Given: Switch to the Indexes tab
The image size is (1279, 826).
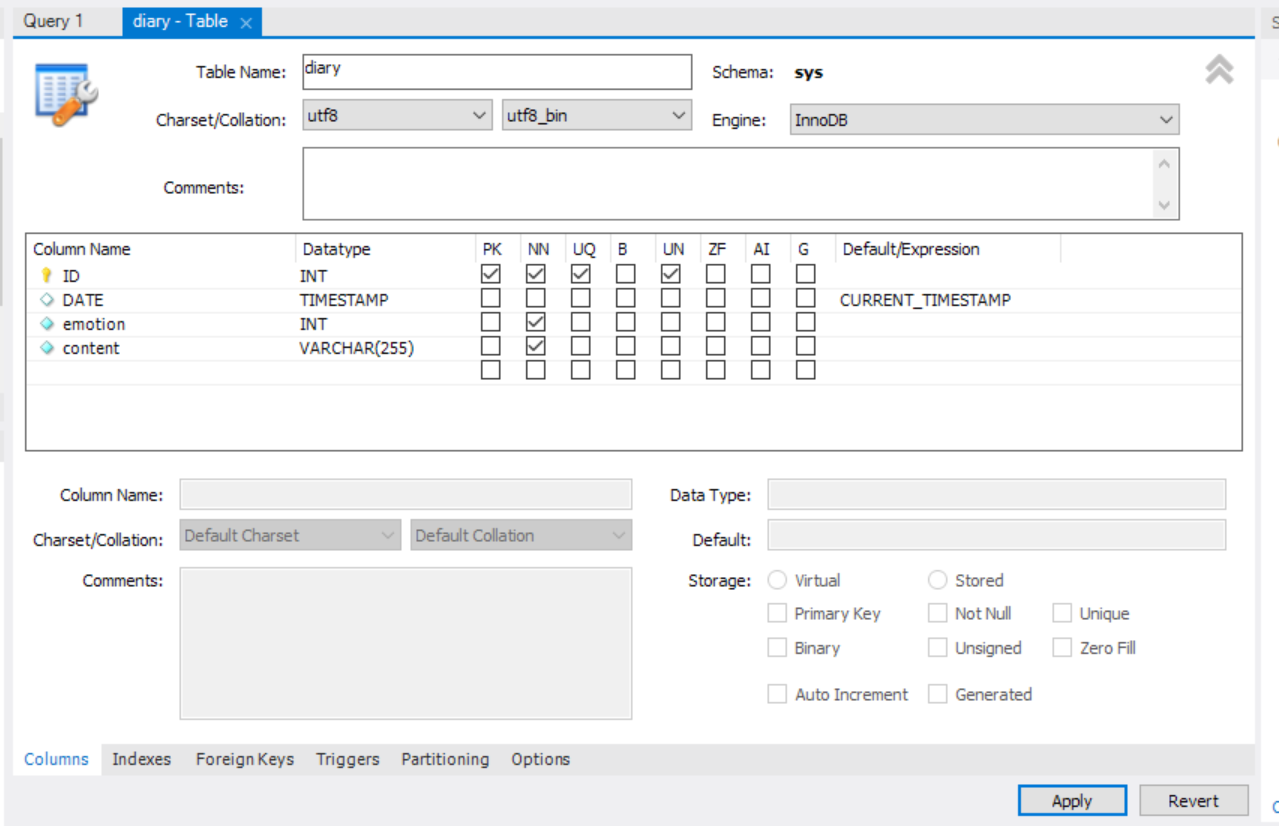Looking at the screenshot, I should point(141,759).
